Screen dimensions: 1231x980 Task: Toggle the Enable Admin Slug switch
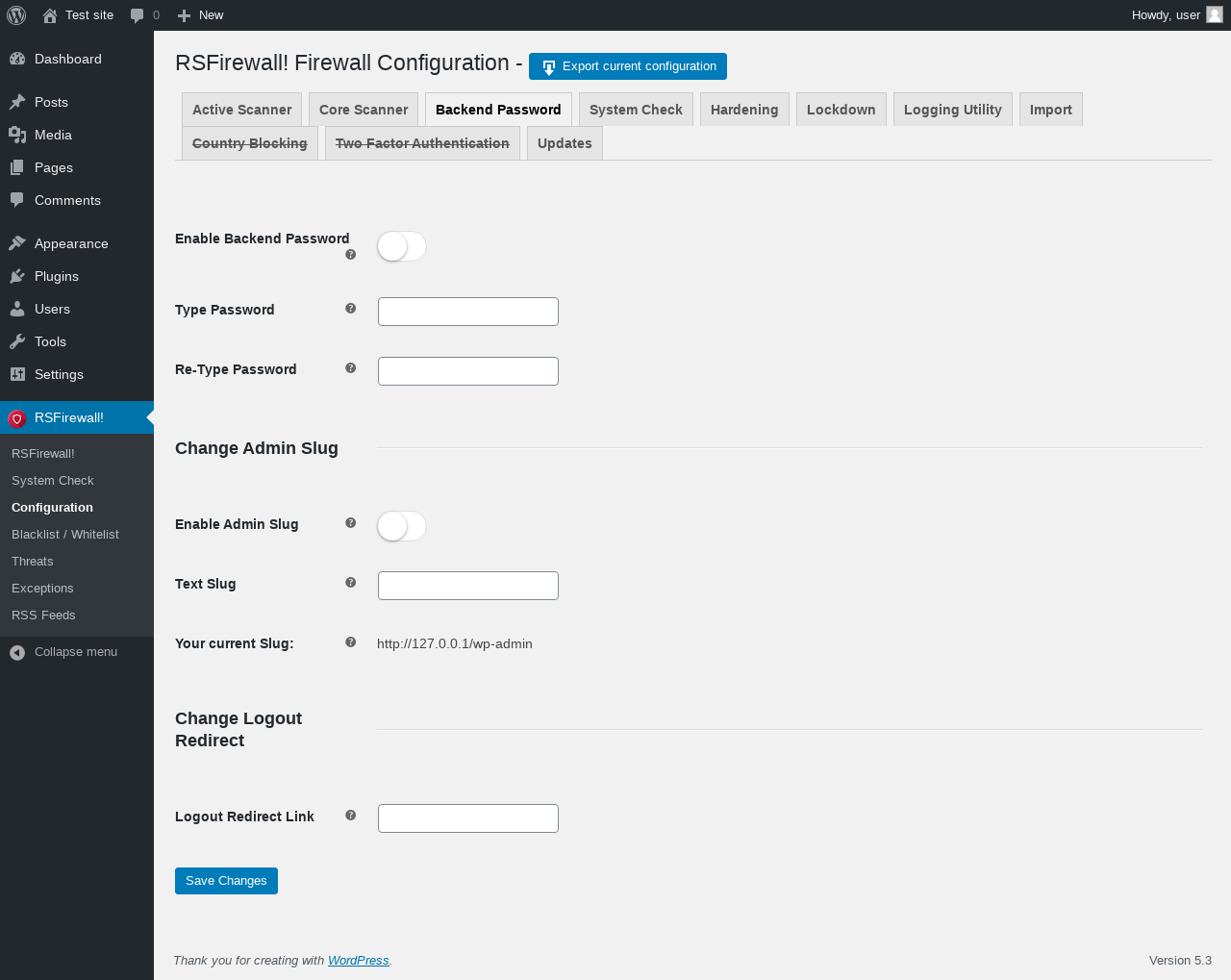coord(402,526)
